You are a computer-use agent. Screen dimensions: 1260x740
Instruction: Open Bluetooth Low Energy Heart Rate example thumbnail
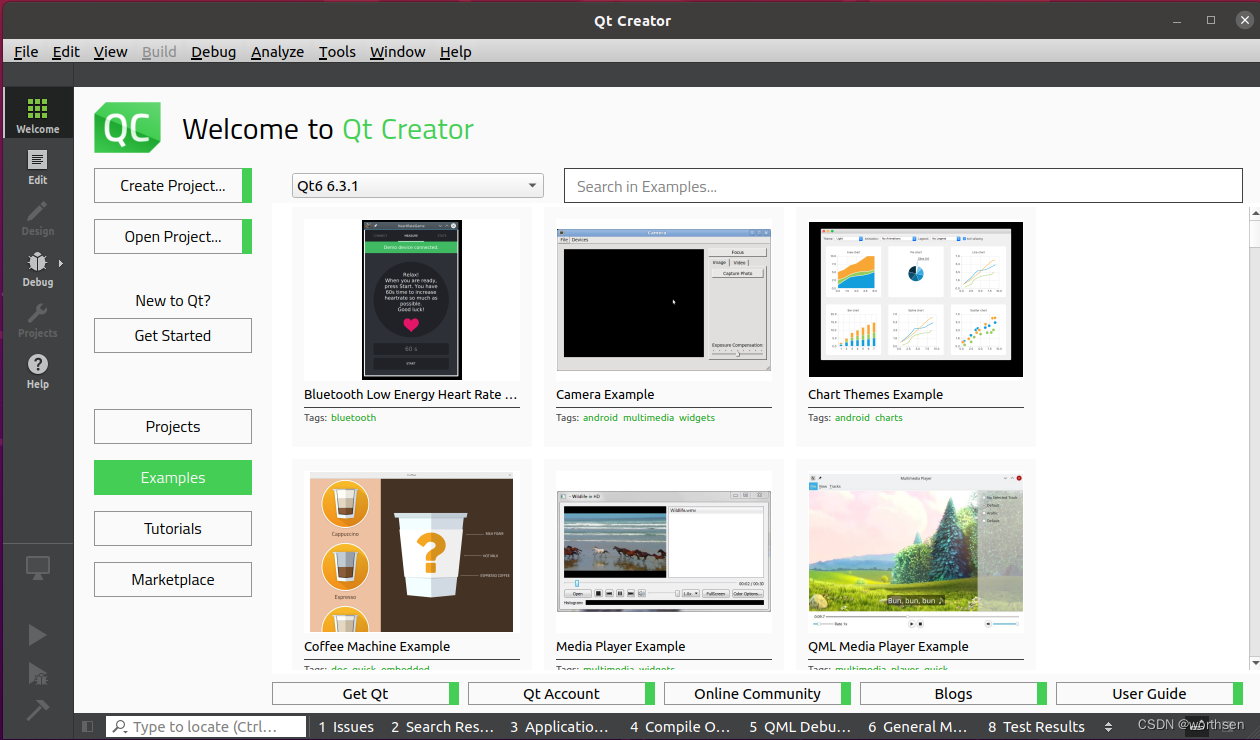click(412, 300)
